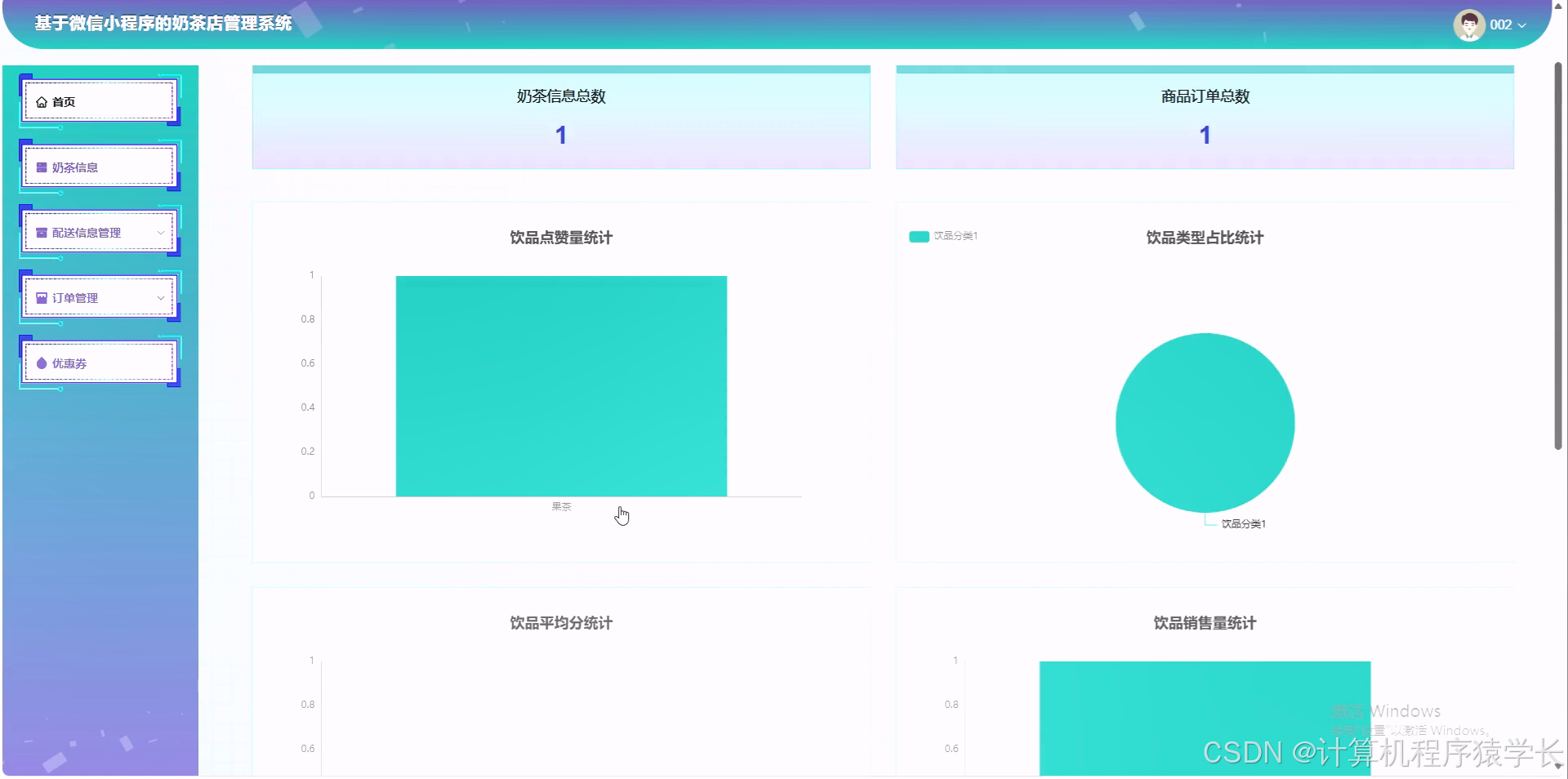The image size is (1568, 779).
Task: Click the 果茶 bar in 饮品点赞量统计
Action: 561,385
